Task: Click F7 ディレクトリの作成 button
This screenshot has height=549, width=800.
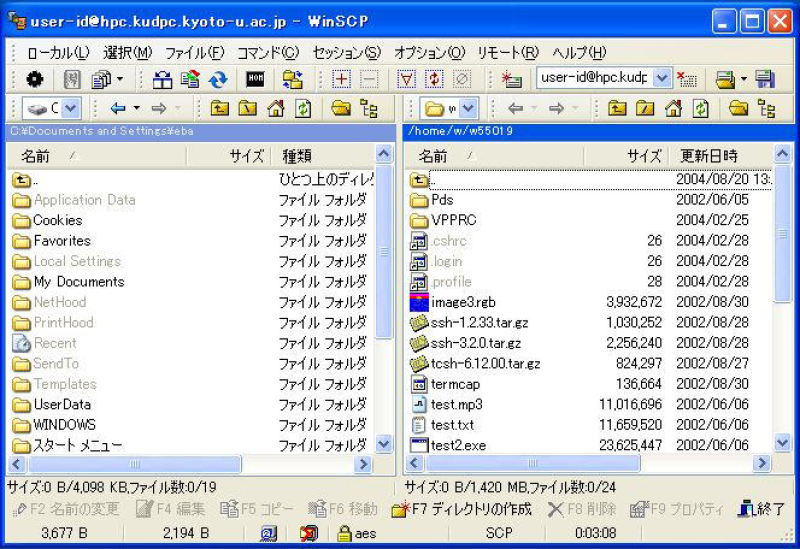Action: pyautogui.click(x=462, y=509)
